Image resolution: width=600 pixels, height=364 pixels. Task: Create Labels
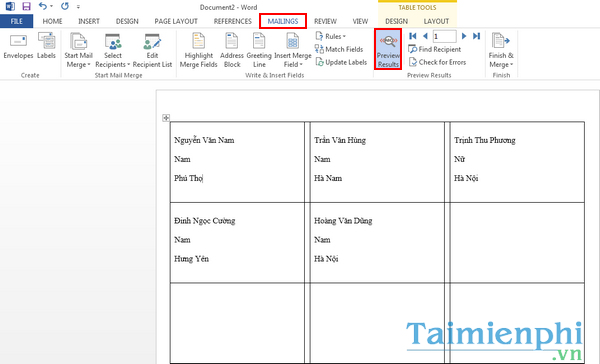[x=46, y=46]
